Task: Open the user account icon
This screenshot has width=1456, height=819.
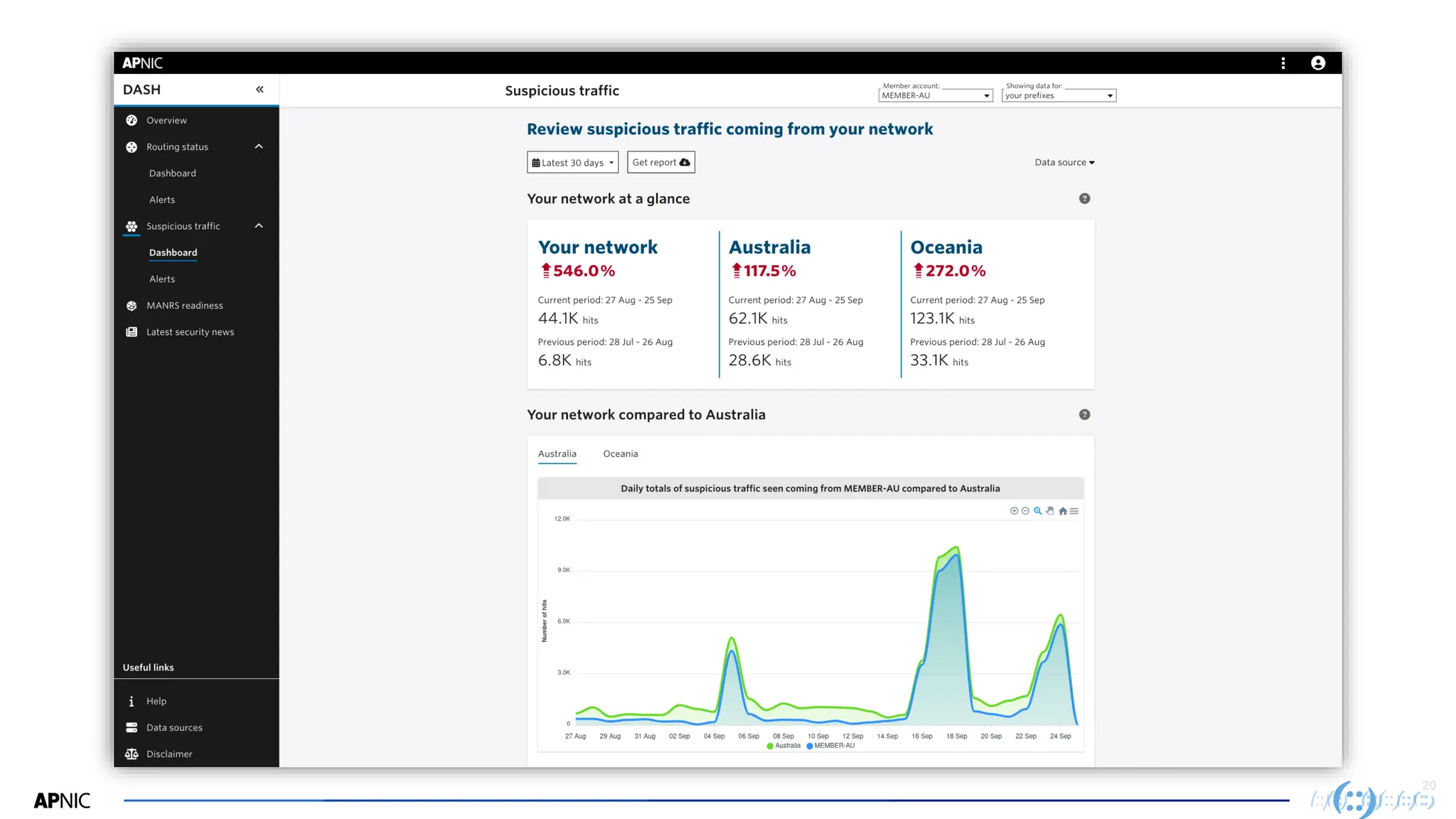Action: [x=1317, y=63]
